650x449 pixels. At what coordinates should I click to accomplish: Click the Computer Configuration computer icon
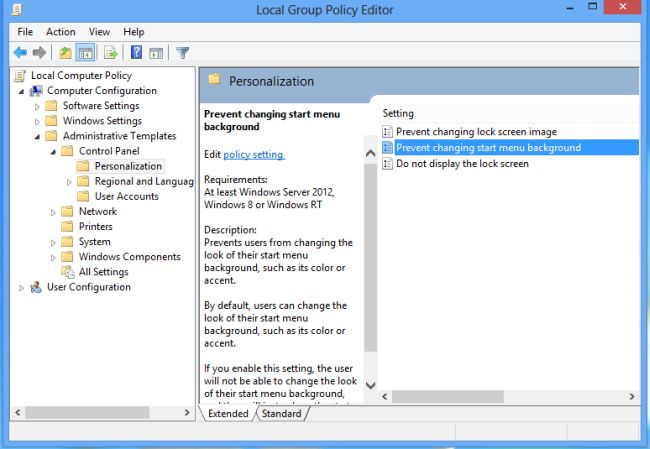pyautogui.click(x=36, y=91)
